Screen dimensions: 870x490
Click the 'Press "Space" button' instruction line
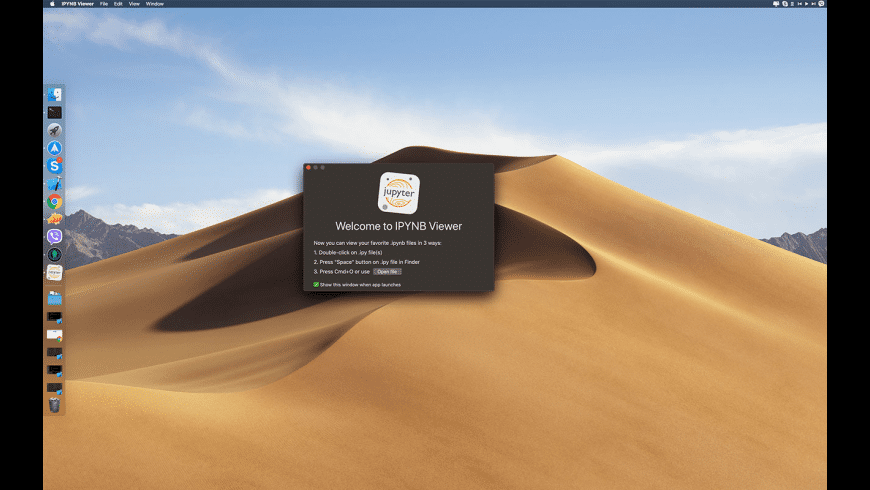click(367, 262)
